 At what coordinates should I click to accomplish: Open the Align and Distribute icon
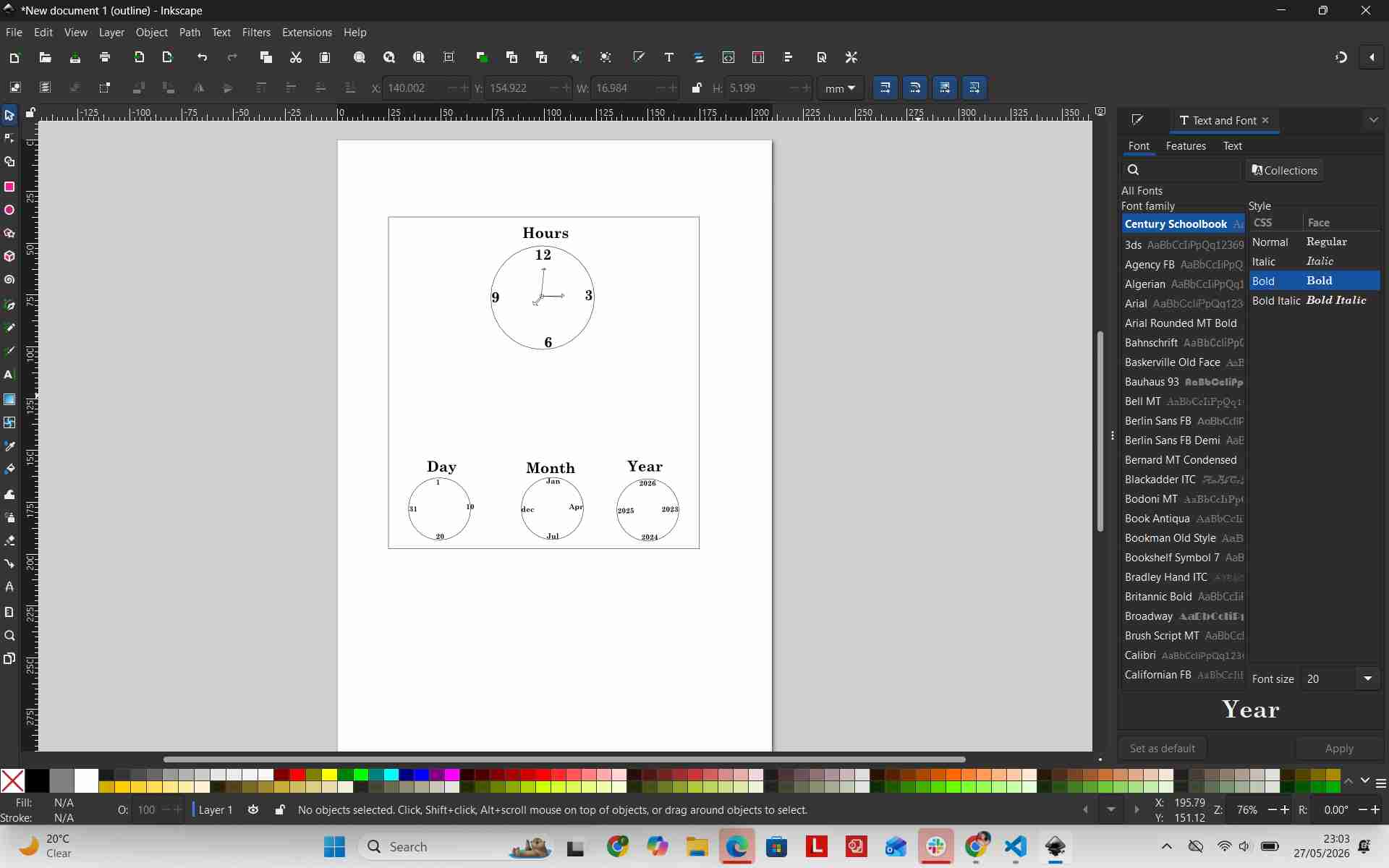[789, 57]
